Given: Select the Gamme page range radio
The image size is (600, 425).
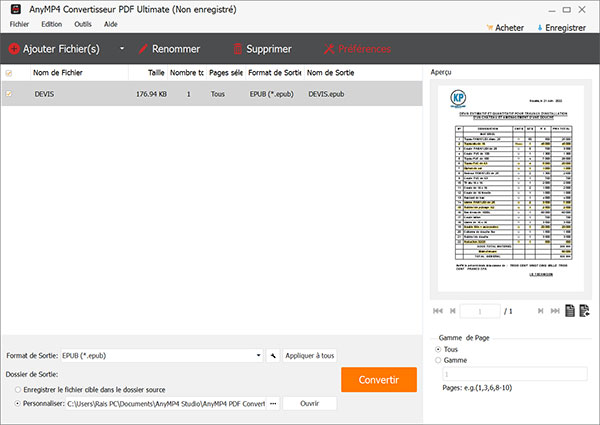Looking at the screenshot, I should tap(438, 360).
